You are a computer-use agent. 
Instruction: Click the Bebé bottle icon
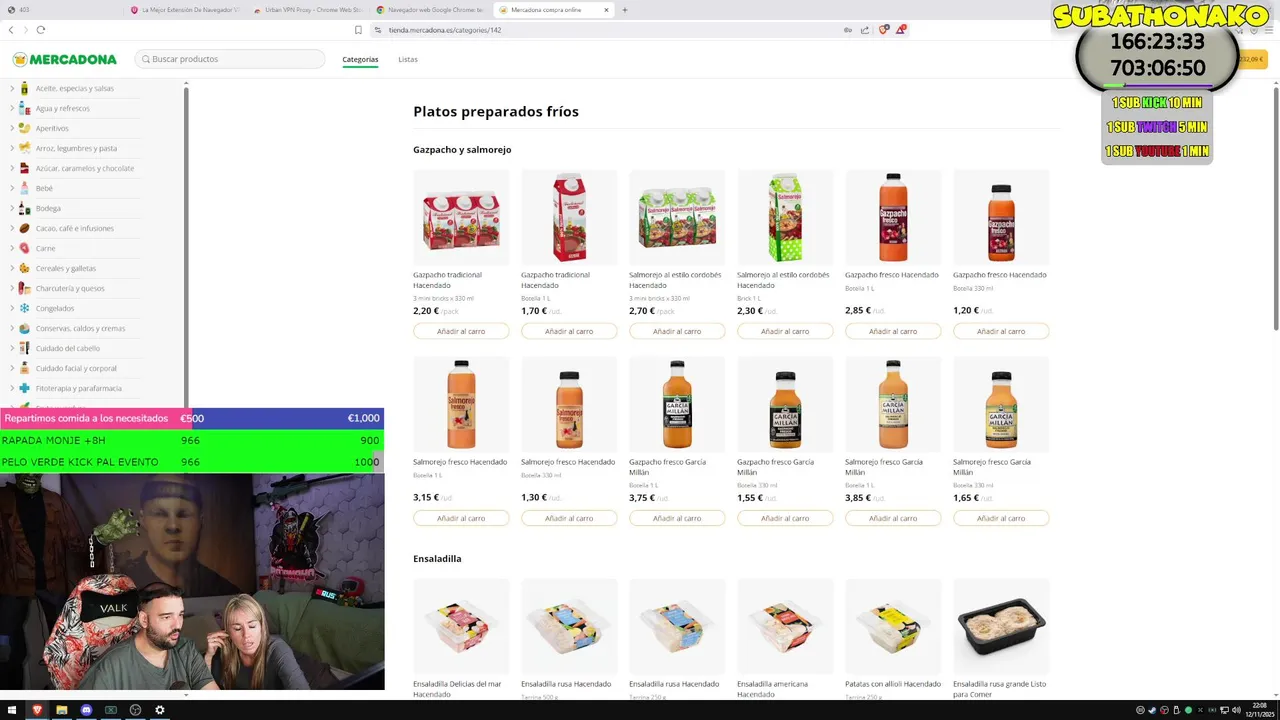click(24, 188)
